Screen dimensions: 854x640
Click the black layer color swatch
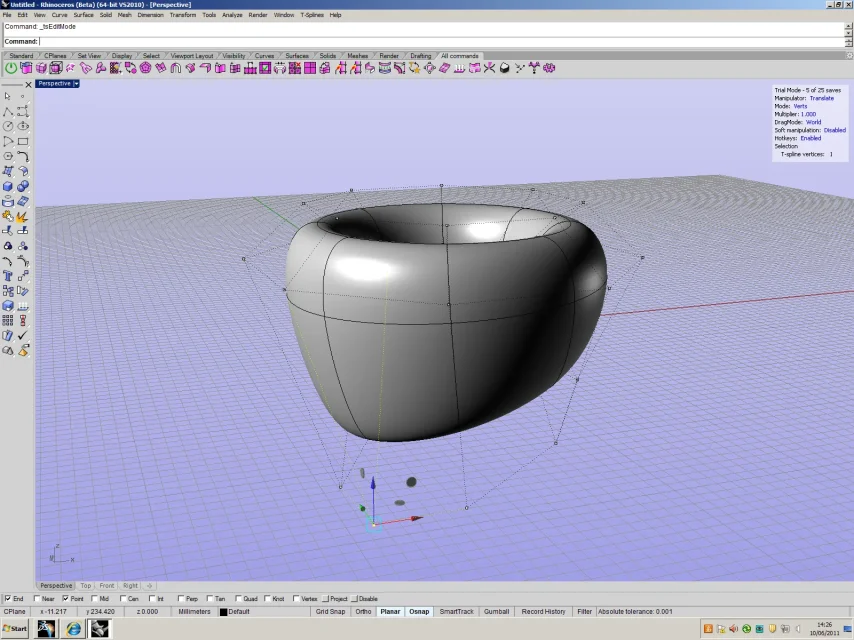pos(223,612)
